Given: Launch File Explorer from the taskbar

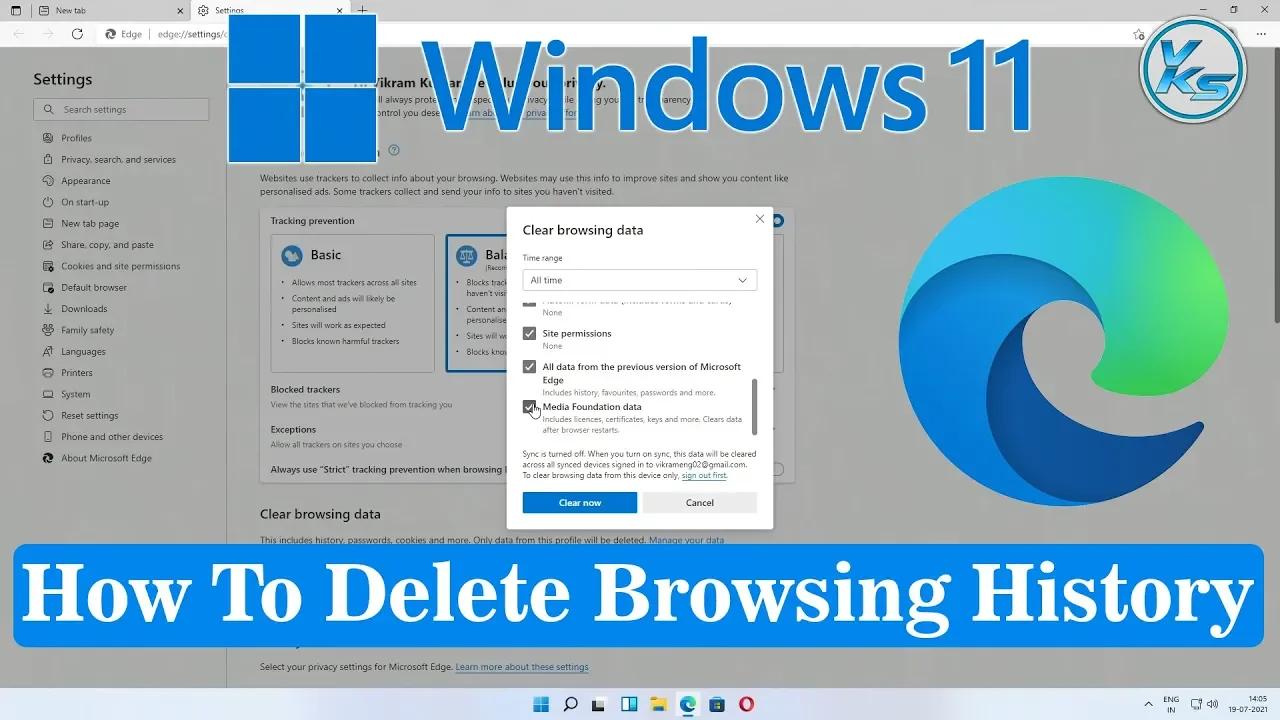Looking at the screenshot, I should (658, 704).
